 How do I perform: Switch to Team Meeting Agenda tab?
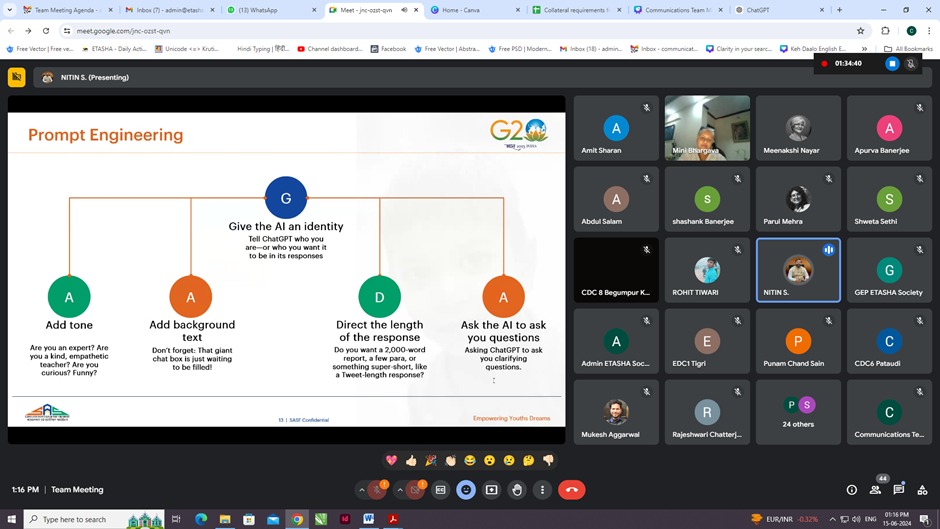68,10
